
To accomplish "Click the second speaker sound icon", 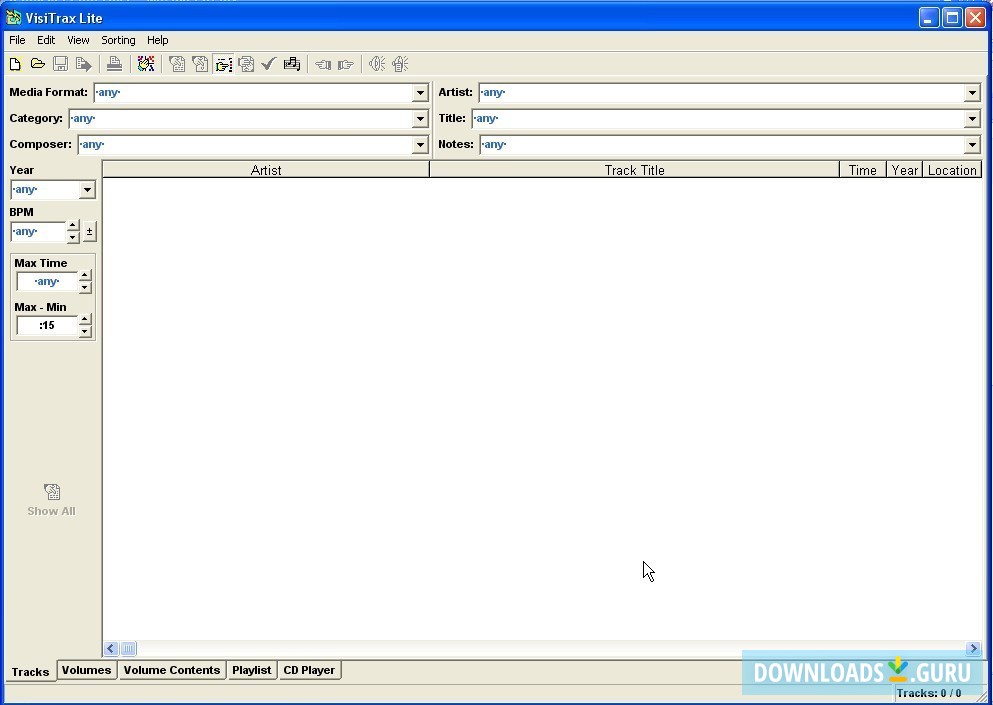I will (400, 64).
